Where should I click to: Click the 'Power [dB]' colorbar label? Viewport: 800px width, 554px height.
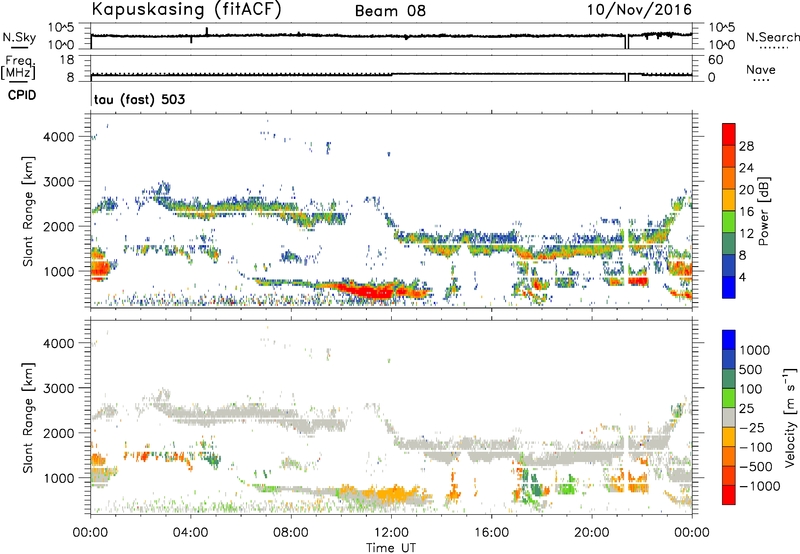[763, 211]
